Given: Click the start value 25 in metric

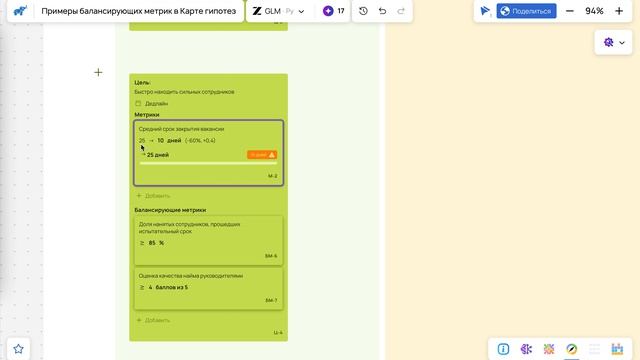Looking at the screenshot, I should [x=142, y=140].
